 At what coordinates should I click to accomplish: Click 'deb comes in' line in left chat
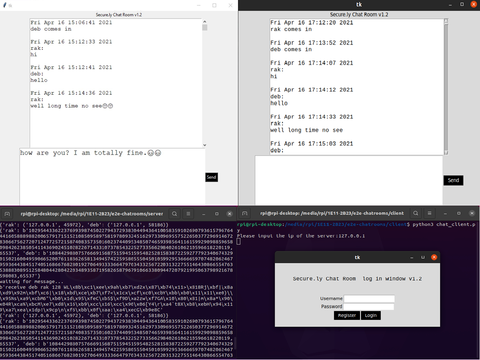(x=51, y=29)
